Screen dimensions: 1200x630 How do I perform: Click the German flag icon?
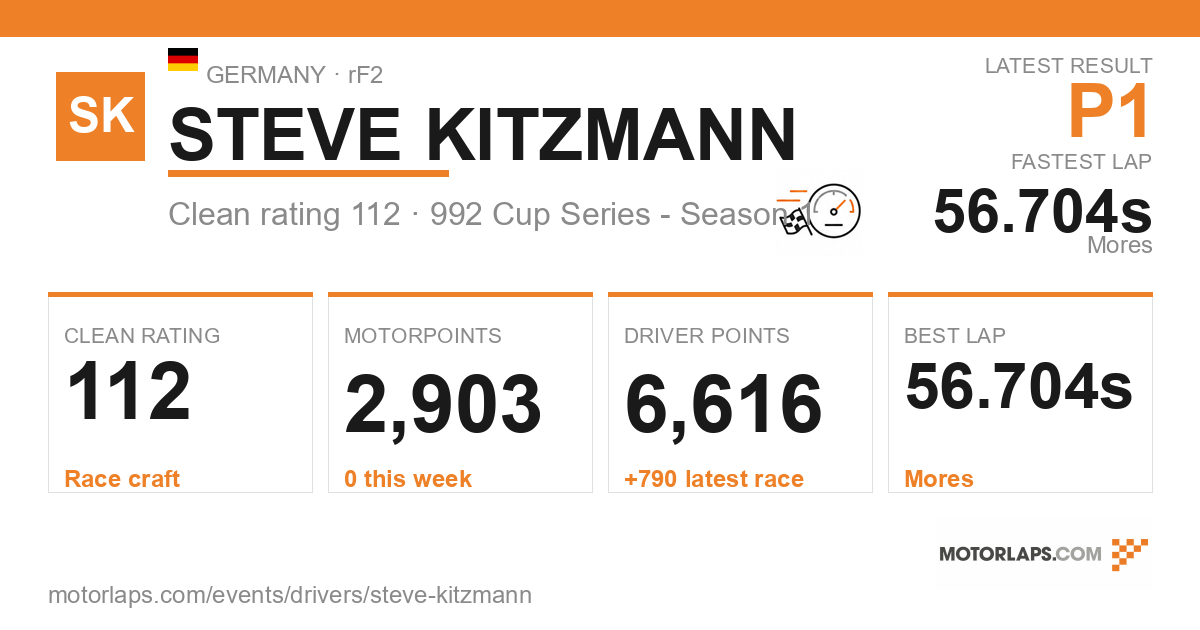[183, 59]
